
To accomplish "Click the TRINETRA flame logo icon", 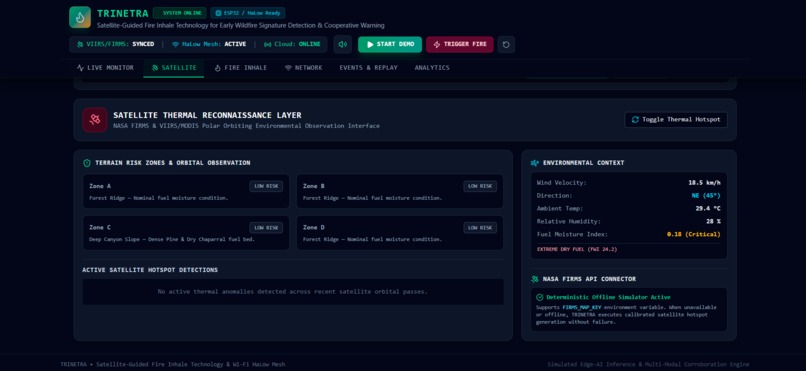I will (80, 17).
